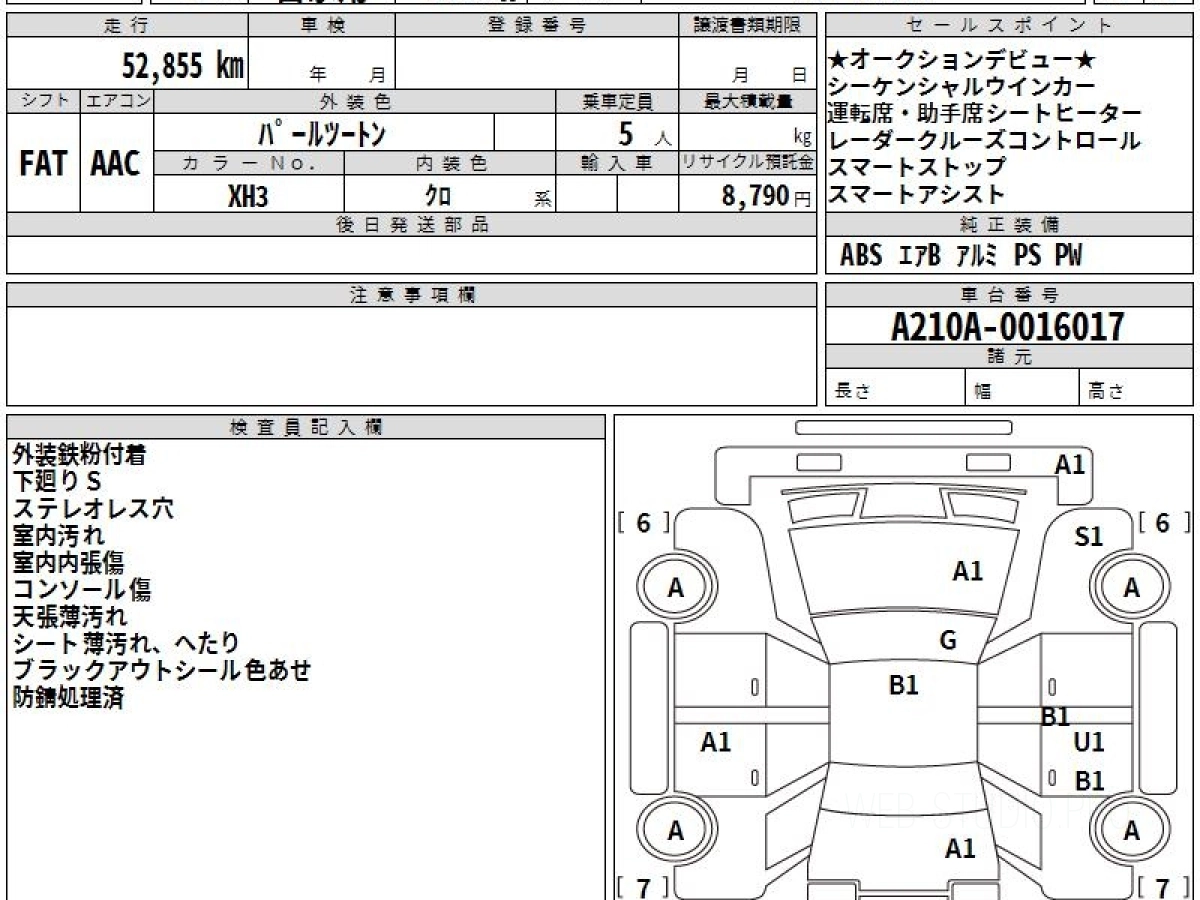
Task: Click the リサイクル預託金 header
Action: click(748, 163)
